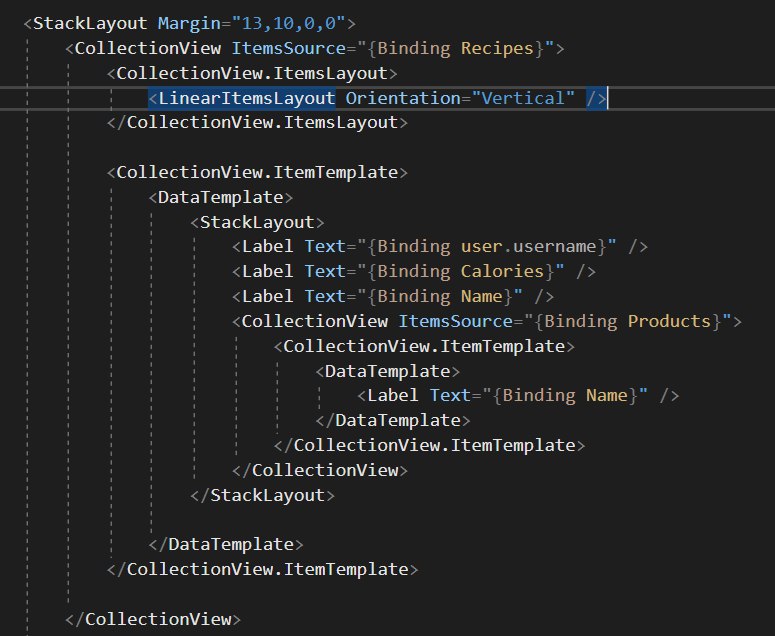Viewport: 775px width, 636px height.
Task: Click Calories in the Label binding
Action: 502,271
